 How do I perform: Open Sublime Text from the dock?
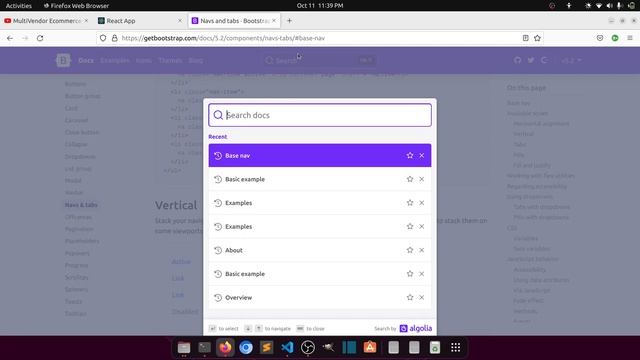pyautogui.click(x=267, y=347)
